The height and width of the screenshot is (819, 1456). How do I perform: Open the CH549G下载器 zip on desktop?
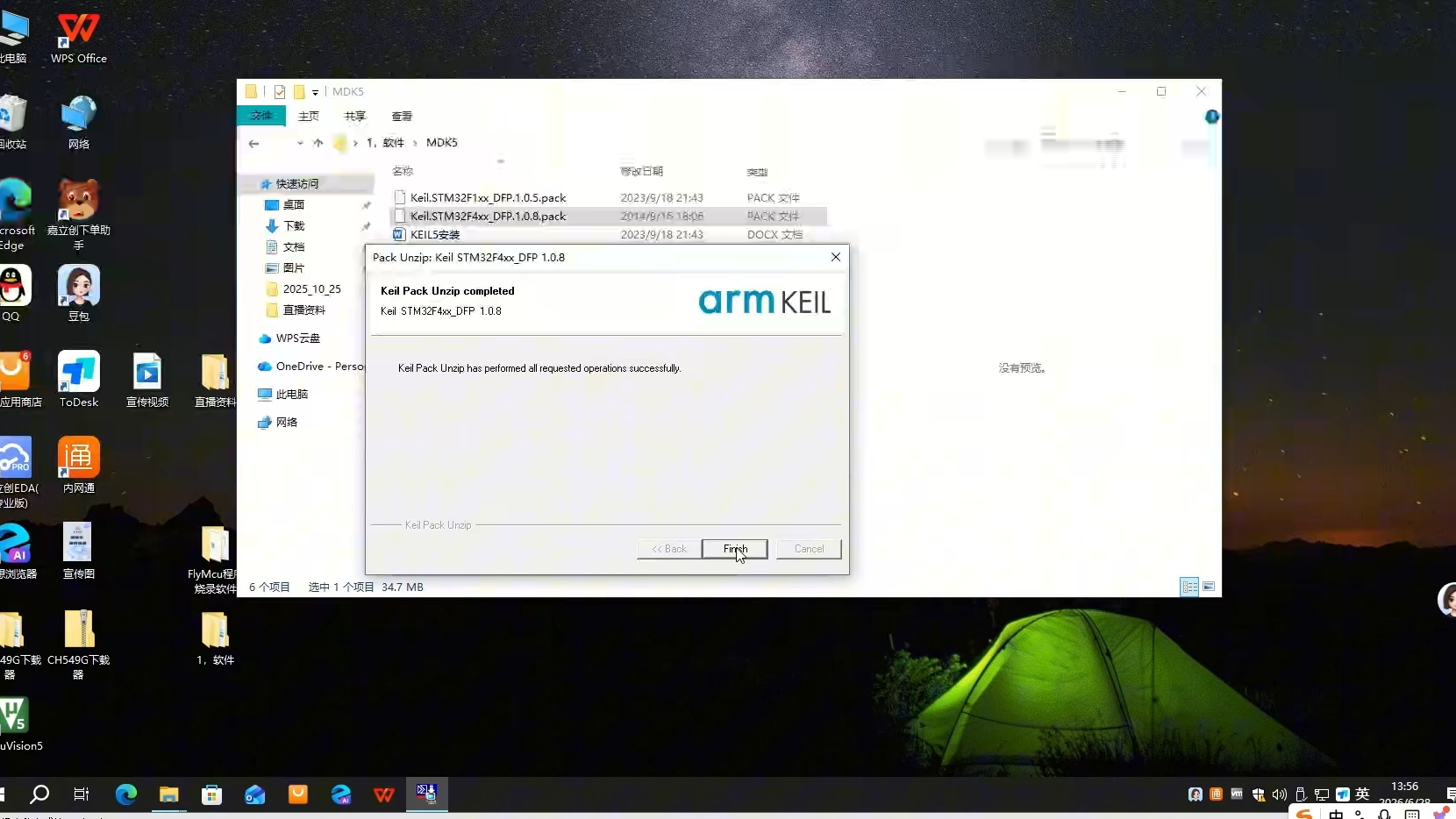pyautogui.click(x=78, y=645)
